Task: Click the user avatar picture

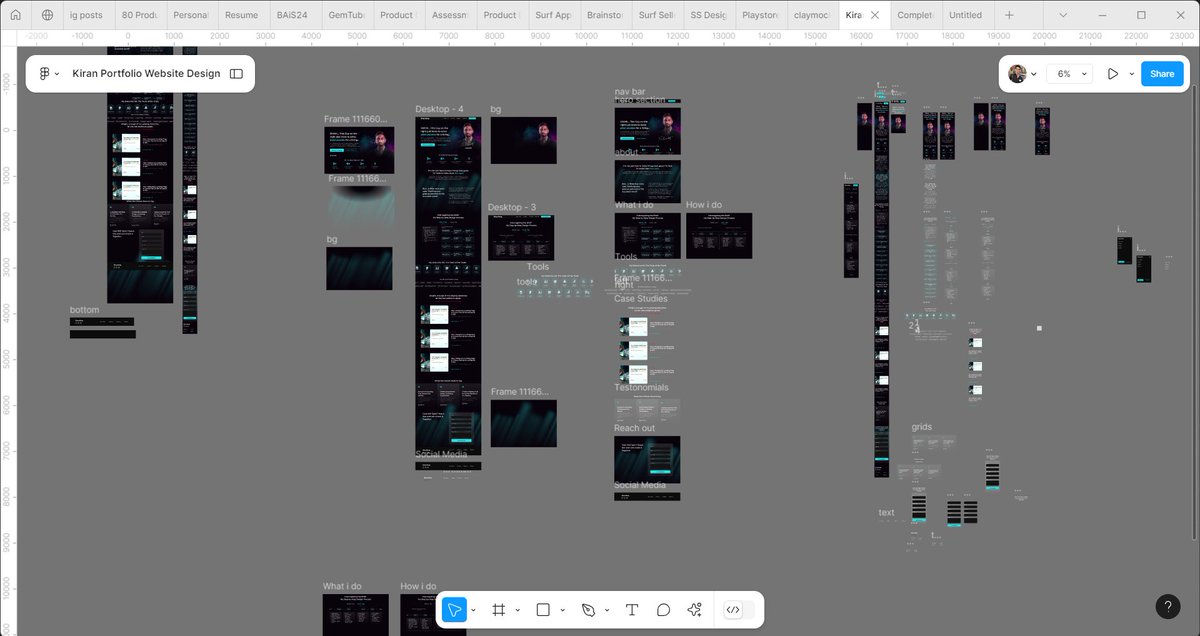Action: tap(1017, 74)
